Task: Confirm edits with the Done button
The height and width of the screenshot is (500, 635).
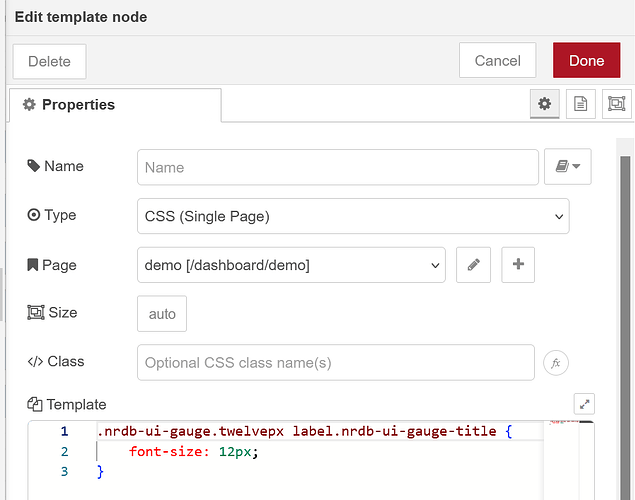Action: coord(586,60)
